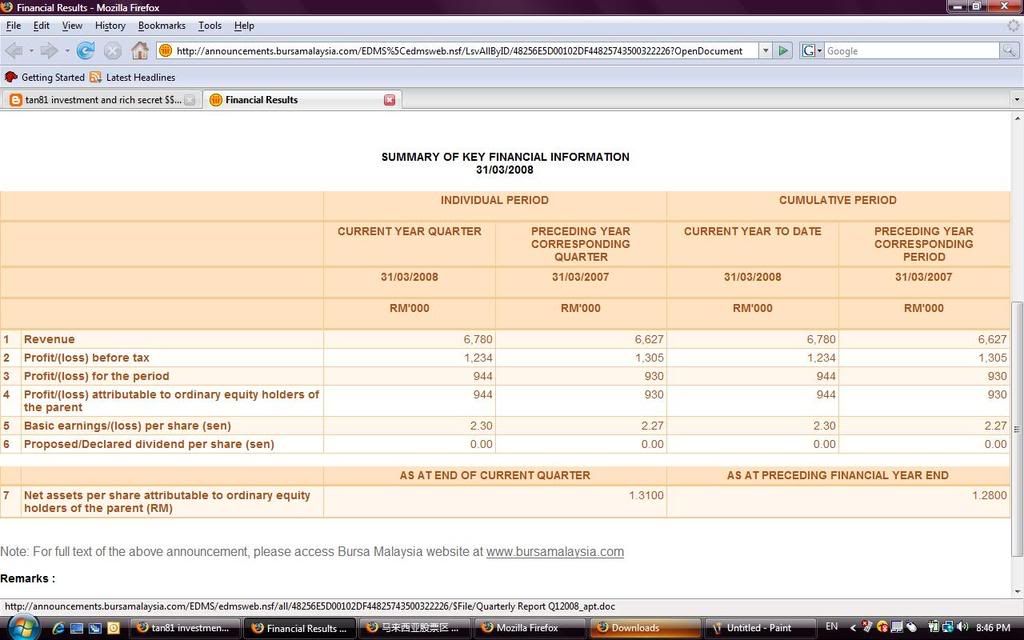Image resolution: width=1024 pixels, height=640 pixels.
Task: Open the Google search engine selector dropdown
Action: 811,50
